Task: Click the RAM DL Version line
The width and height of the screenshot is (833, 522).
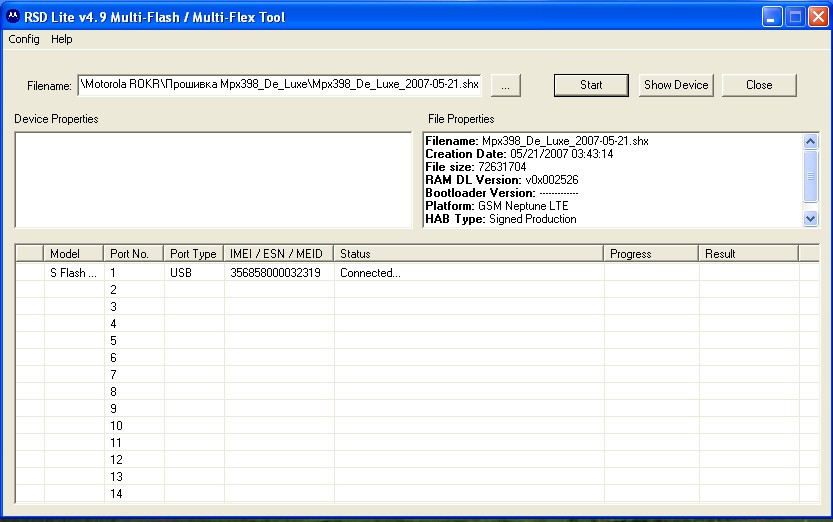Action: pyautogui.click(x=502, y=180)
